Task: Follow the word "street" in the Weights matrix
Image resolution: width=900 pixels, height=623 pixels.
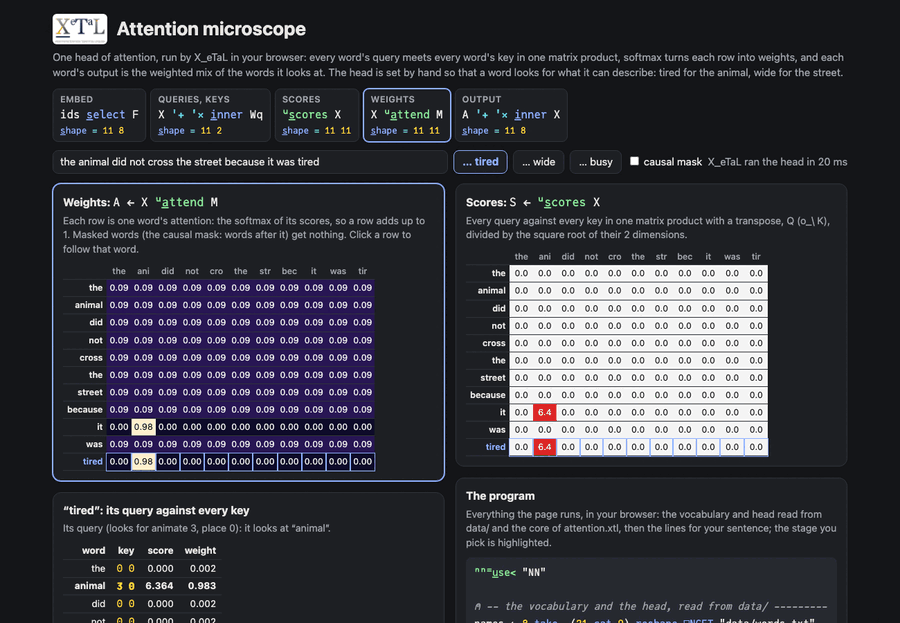Action: pos(90,392)
